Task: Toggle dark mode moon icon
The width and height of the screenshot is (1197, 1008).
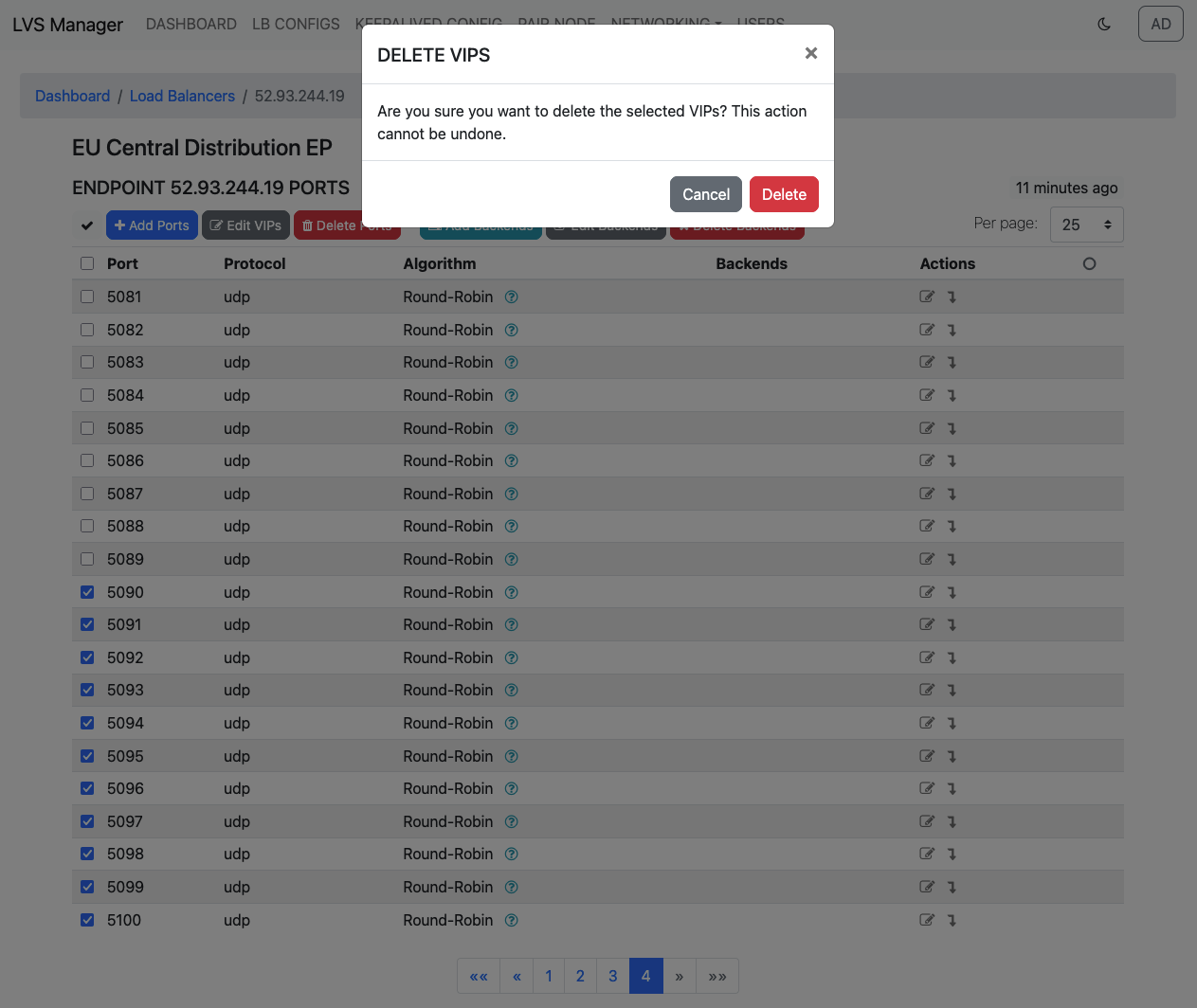Action: (1104, 25)
